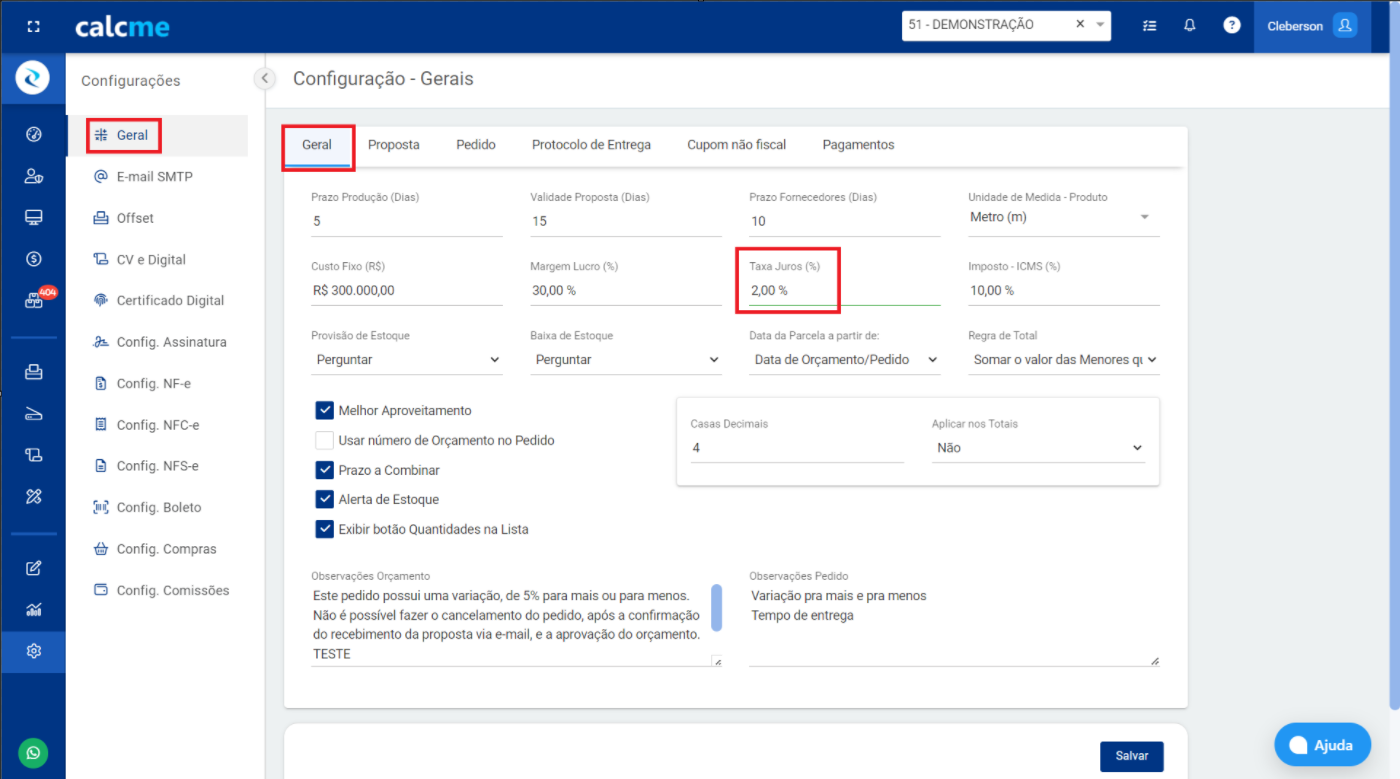Open the dashboard gauge icon
Screen dimensions: 1400x779
tap(33, 135)
